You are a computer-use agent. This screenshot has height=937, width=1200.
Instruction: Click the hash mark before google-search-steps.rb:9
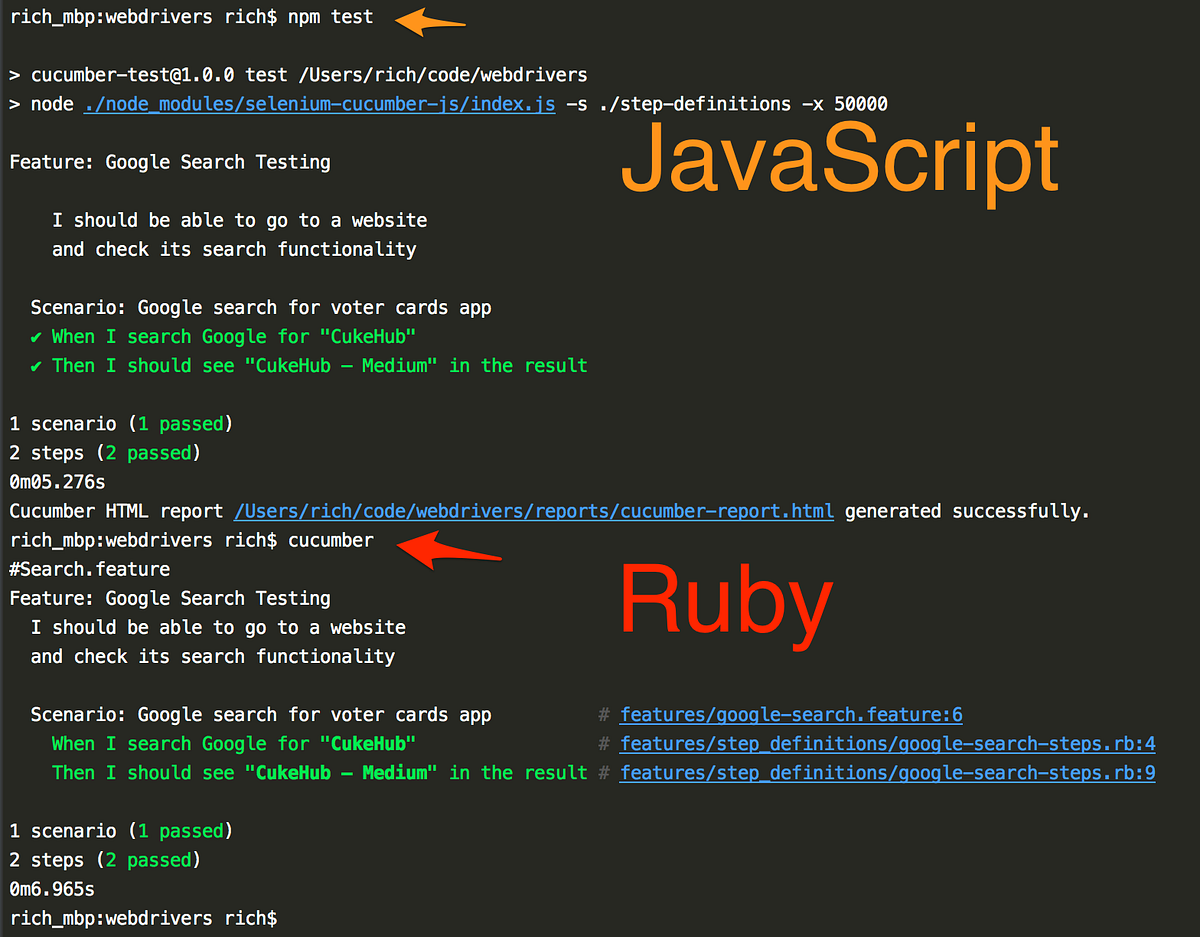point(602,773)
